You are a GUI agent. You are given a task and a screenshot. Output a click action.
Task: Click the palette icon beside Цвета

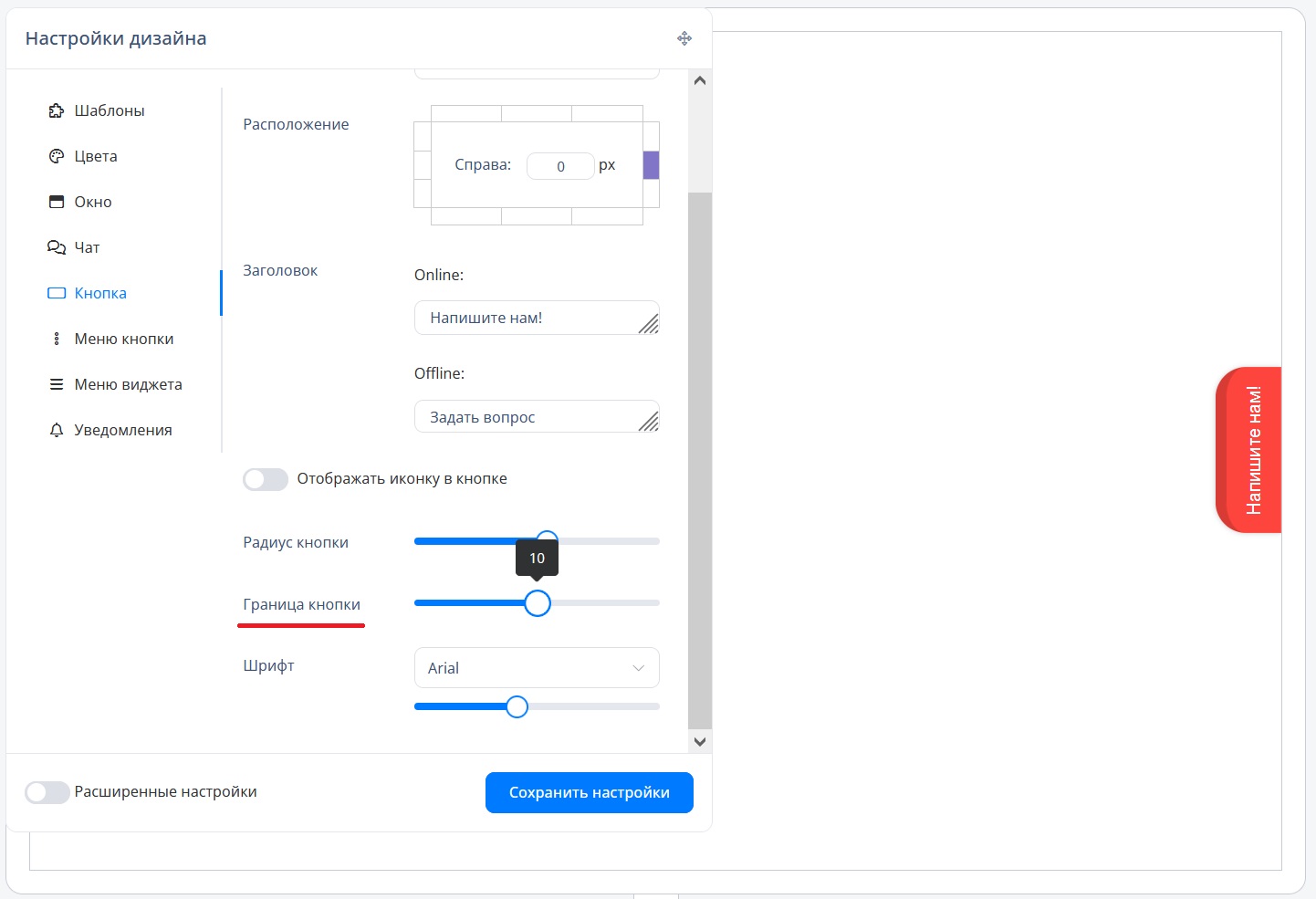click(57, 156)
